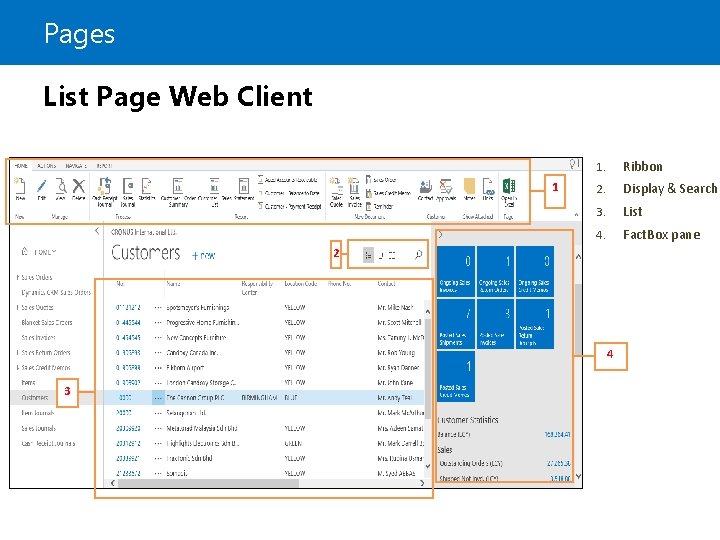Click Sales Credit Memo in ribbon

(x=388, y=193)
